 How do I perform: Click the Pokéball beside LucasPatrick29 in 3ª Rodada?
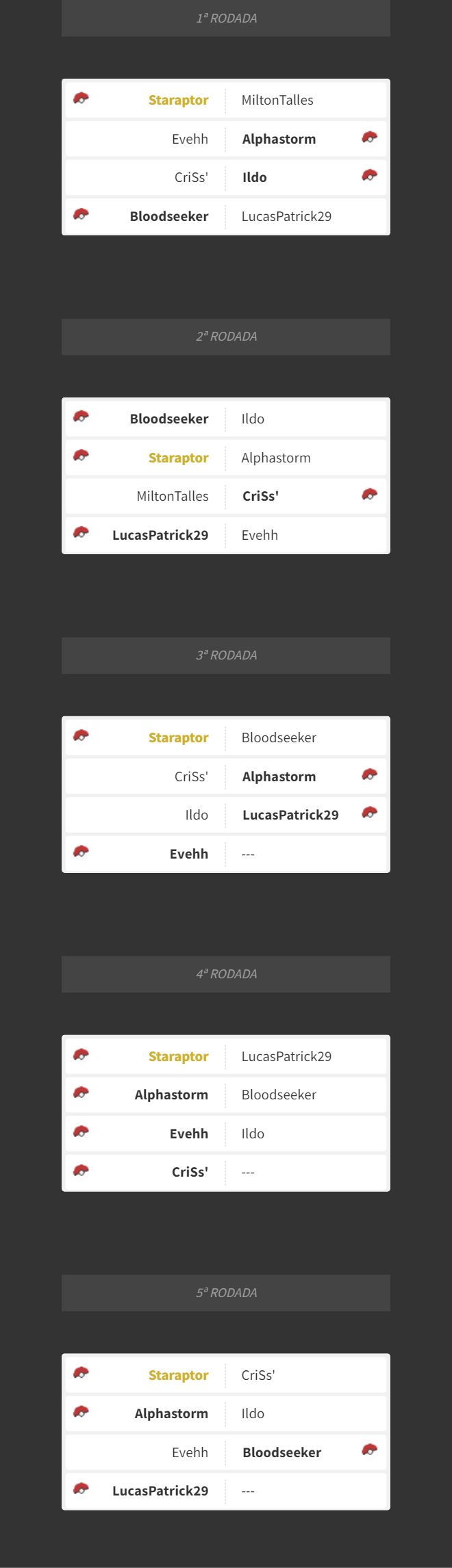tap(370, 813)
